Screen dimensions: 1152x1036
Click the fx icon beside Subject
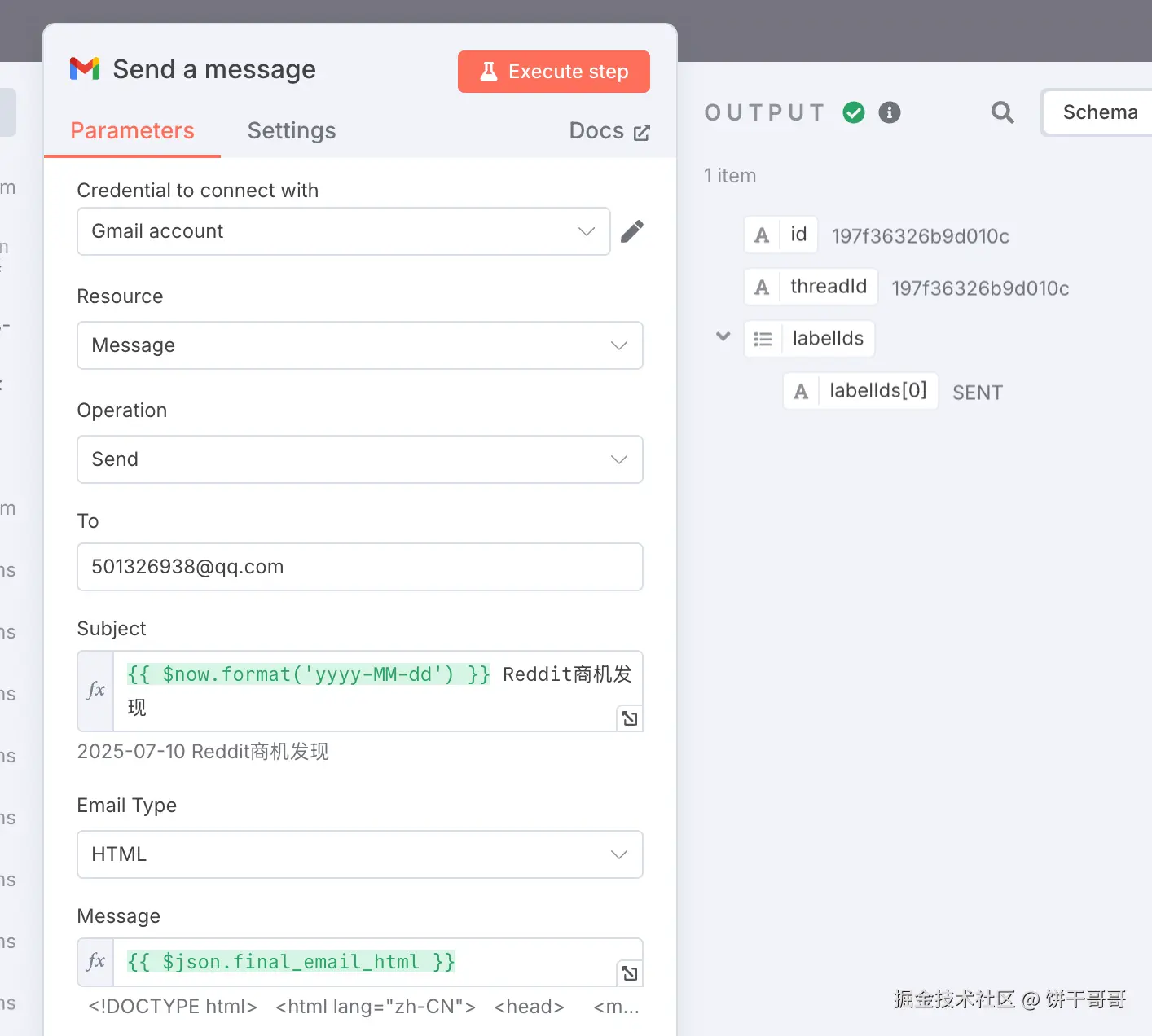[x=96, y=691]
